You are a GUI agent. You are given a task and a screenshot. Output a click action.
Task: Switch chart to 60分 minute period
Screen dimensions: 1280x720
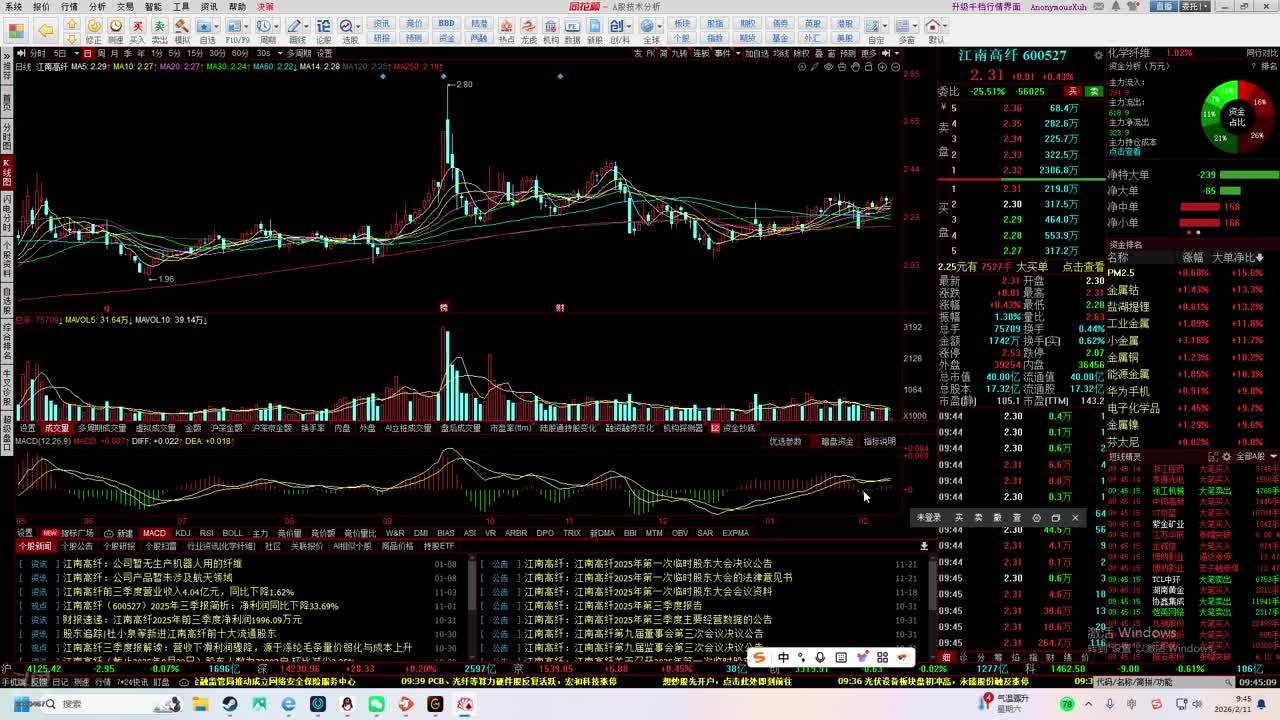tap(240, 53)
